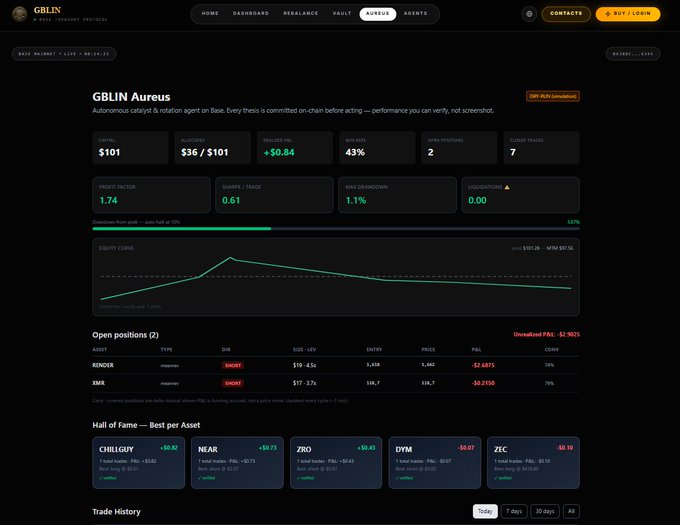Click the Open positions (2) heading
This screenshot has width=680, height=525.
125,335
